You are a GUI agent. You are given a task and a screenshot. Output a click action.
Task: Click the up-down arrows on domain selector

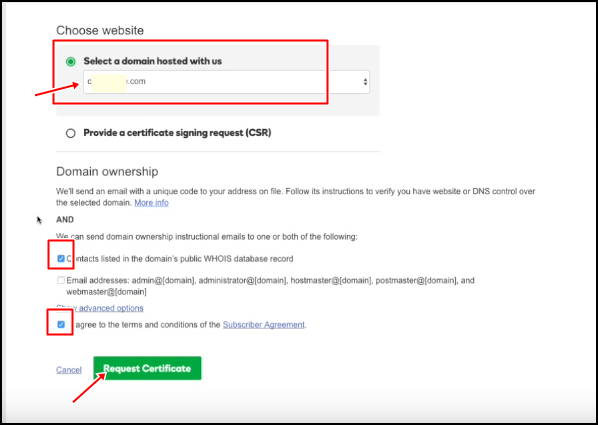365,82
